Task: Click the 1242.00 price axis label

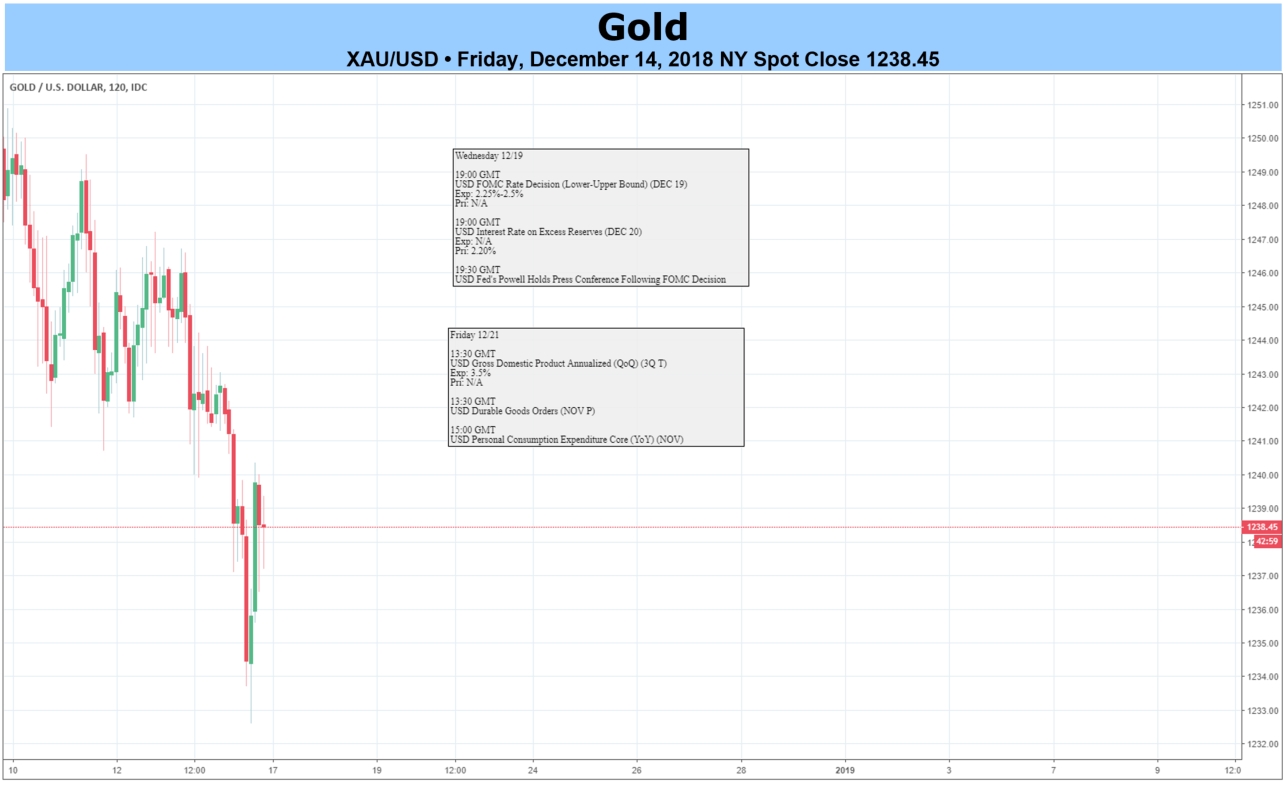Action: (1261, 408)
